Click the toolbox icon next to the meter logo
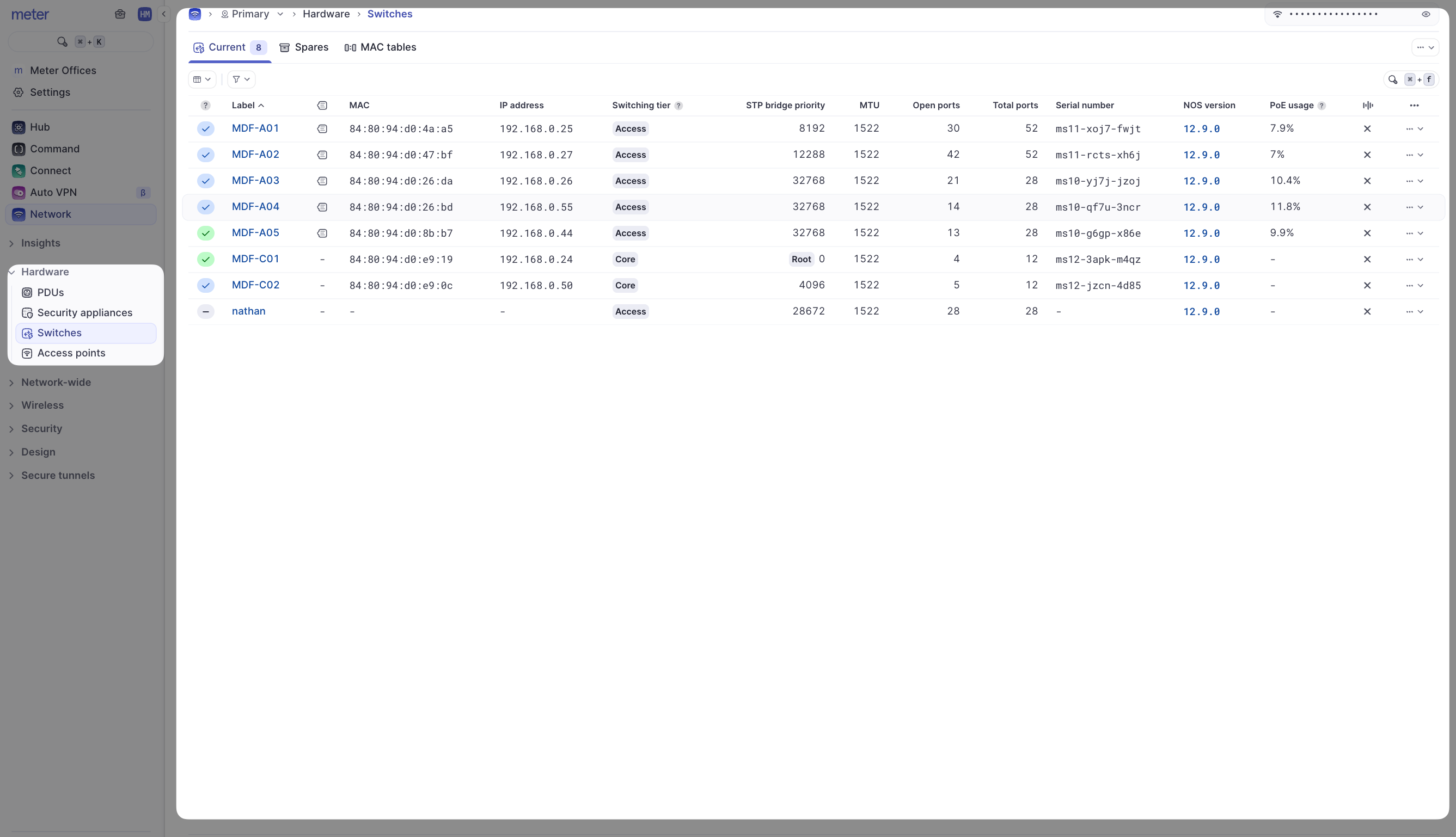The height and width of the screenshot is (837, 1456). (120, 14)
